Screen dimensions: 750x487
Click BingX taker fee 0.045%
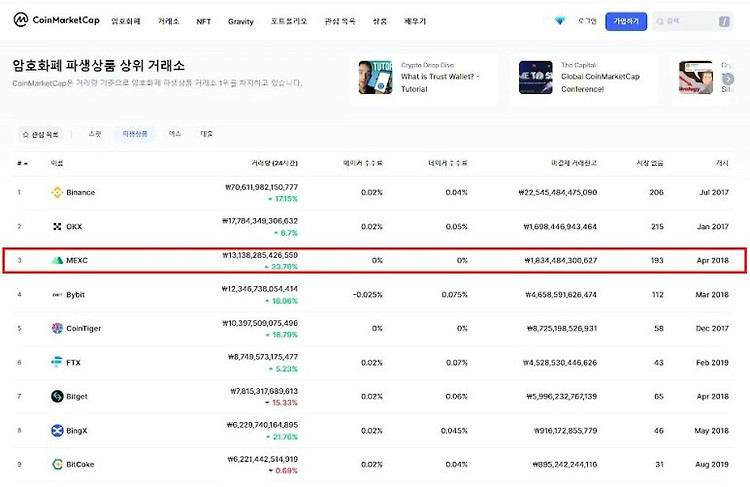click(454, 431)
